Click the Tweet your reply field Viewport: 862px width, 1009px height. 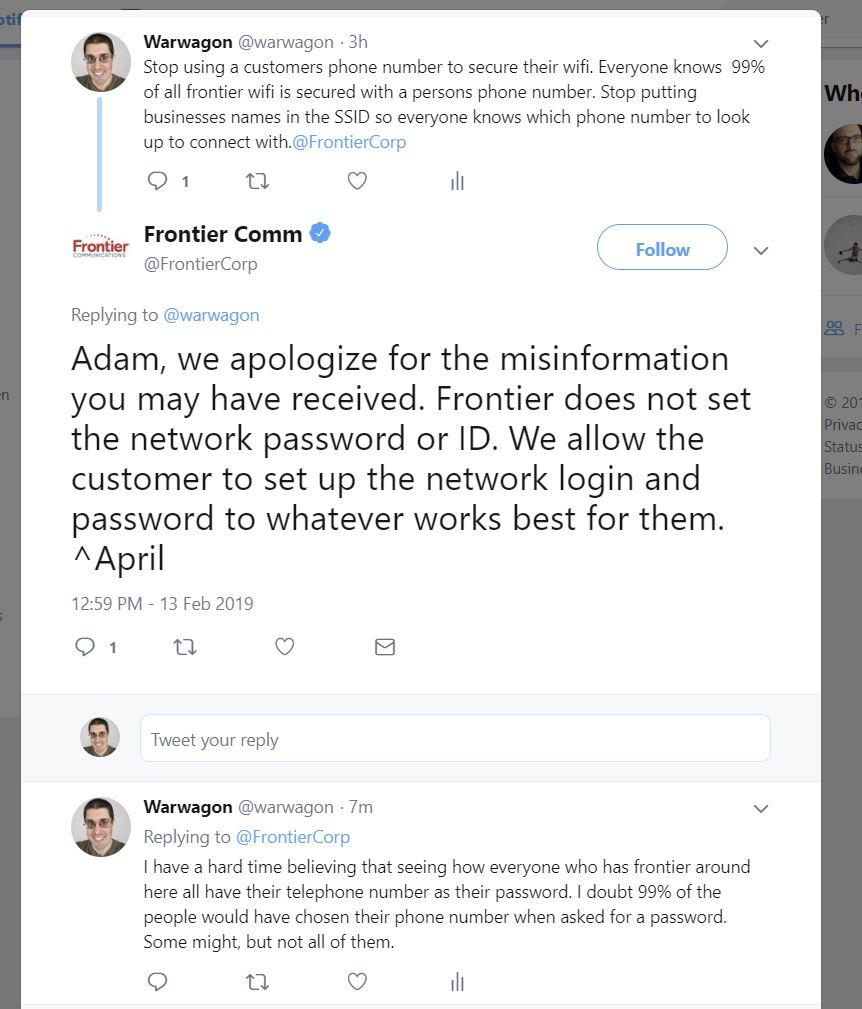[x=455, y=739]
